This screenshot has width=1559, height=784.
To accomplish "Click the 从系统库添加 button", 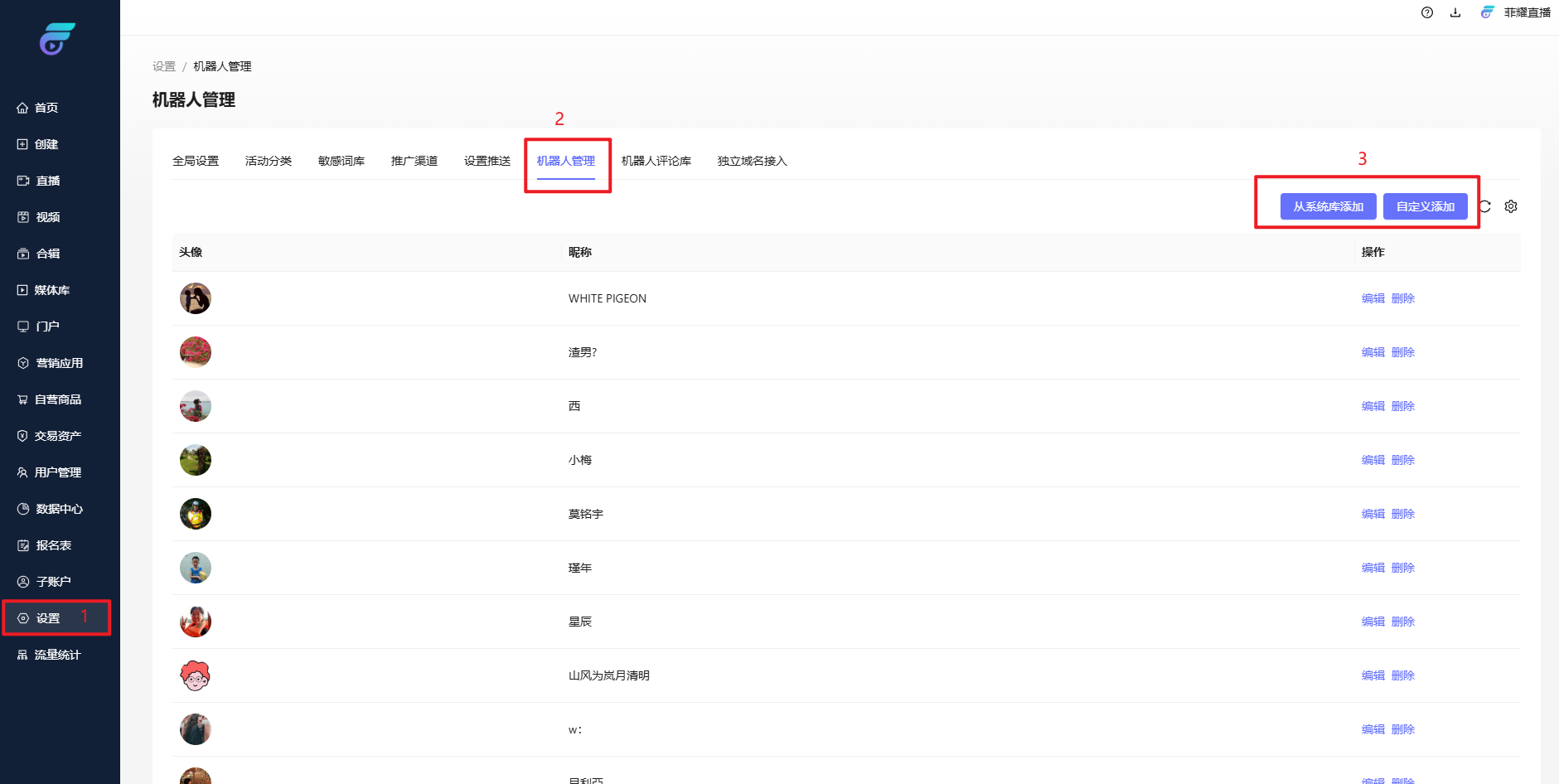I will point(1328,206).
